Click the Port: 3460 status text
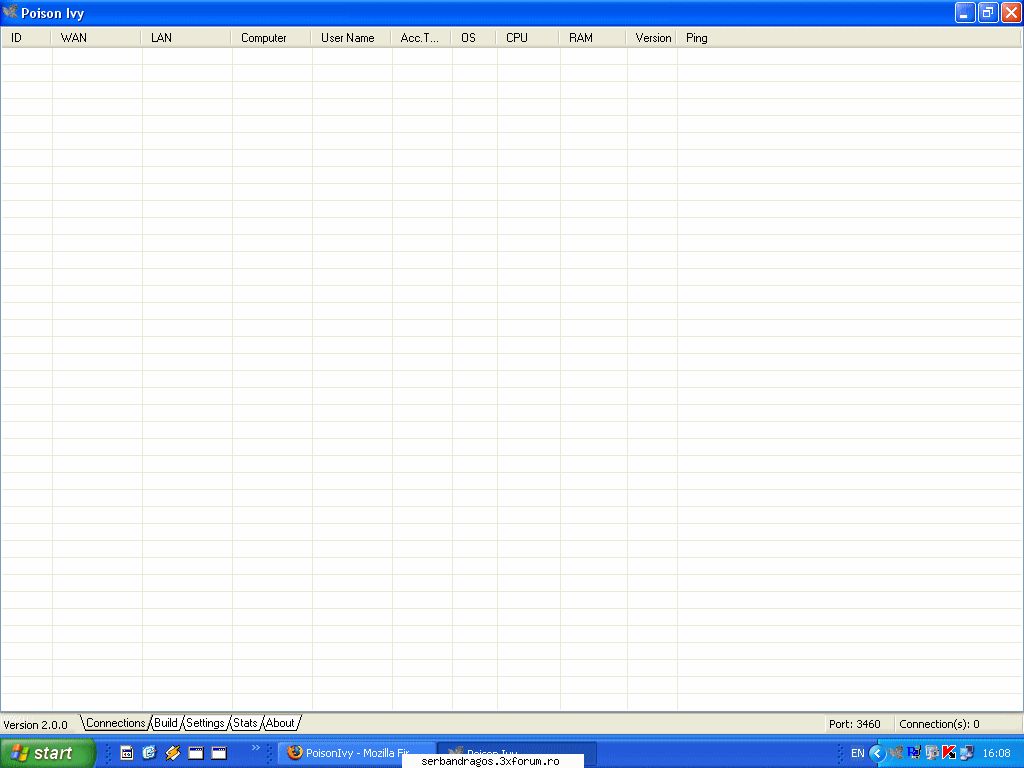Image resolution: width=1024 pixels, height=768 pixels. [x=855, y=724]
